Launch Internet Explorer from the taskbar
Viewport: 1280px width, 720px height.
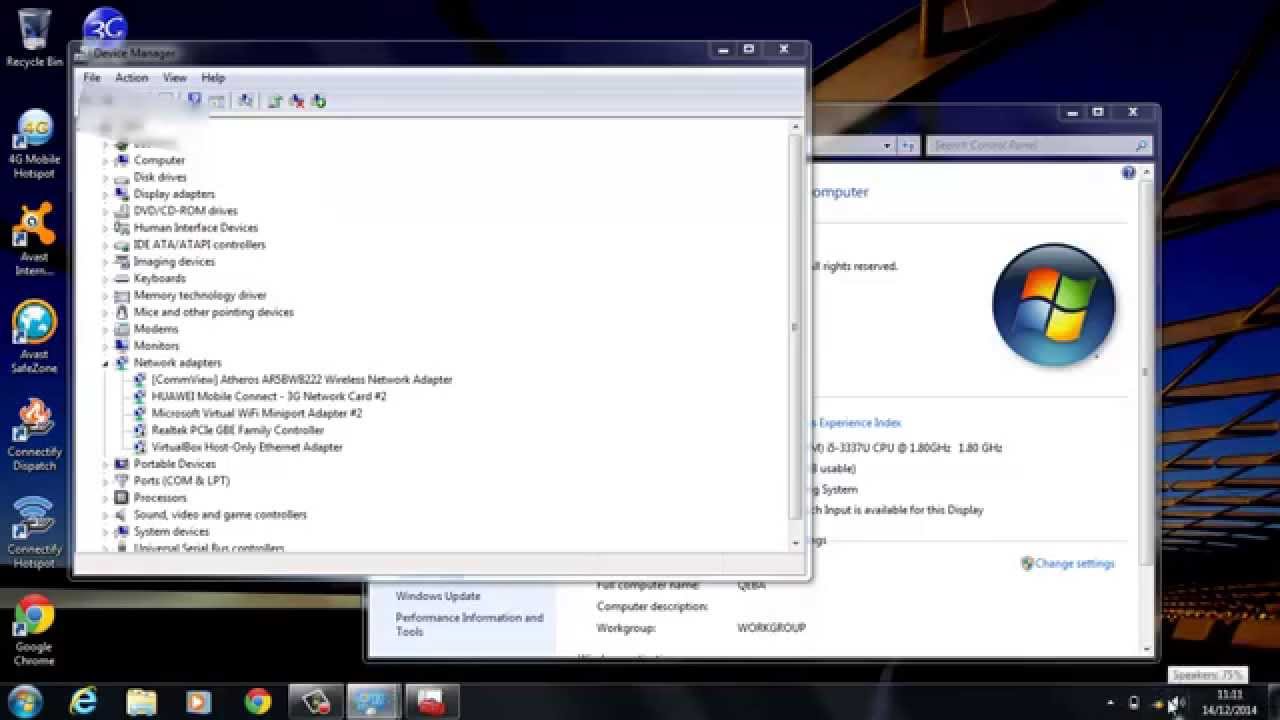pos(83,701)
